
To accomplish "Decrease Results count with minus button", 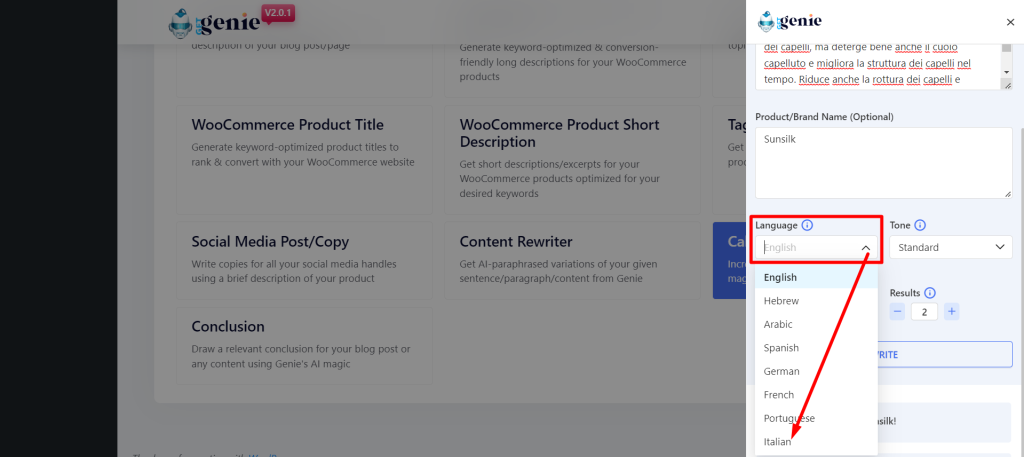I will (898, 311).
